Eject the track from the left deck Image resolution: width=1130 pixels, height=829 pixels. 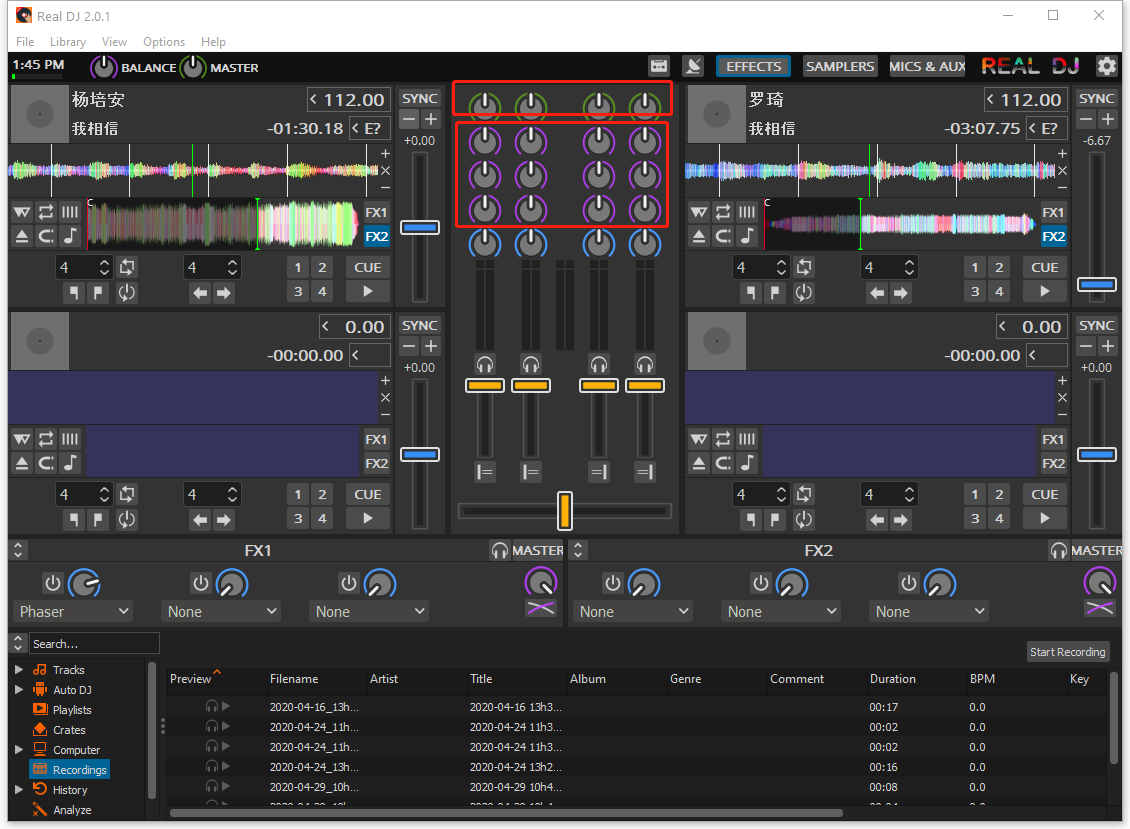(21, 236)
